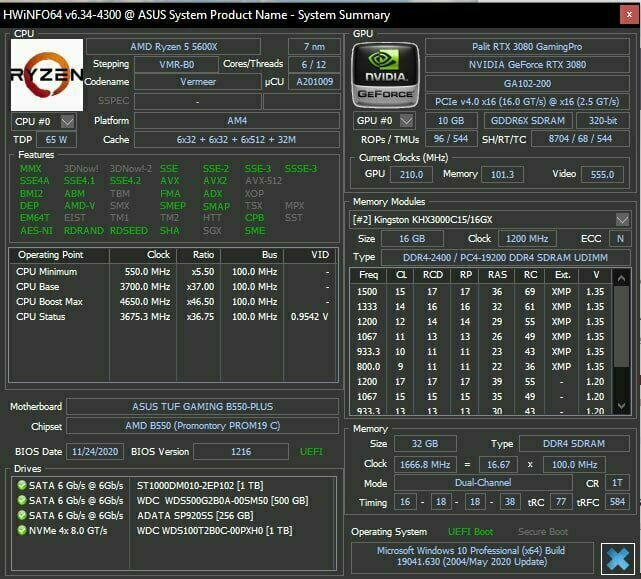Open the GPU #0 selector dropdown
Screen dimensions: 641x579
406,121
